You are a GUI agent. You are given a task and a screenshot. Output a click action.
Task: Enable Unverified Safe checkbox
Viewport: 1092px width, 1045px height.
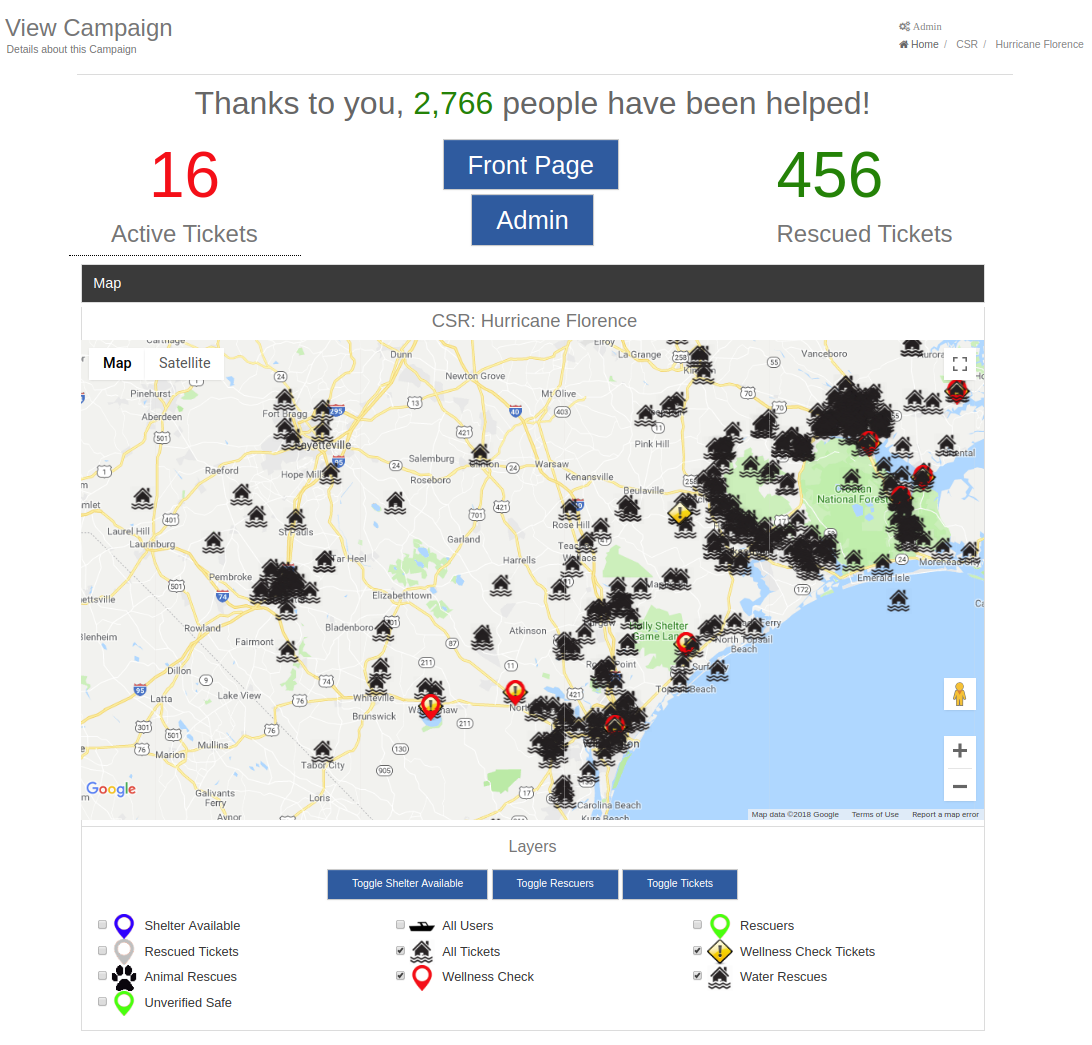102,1001
